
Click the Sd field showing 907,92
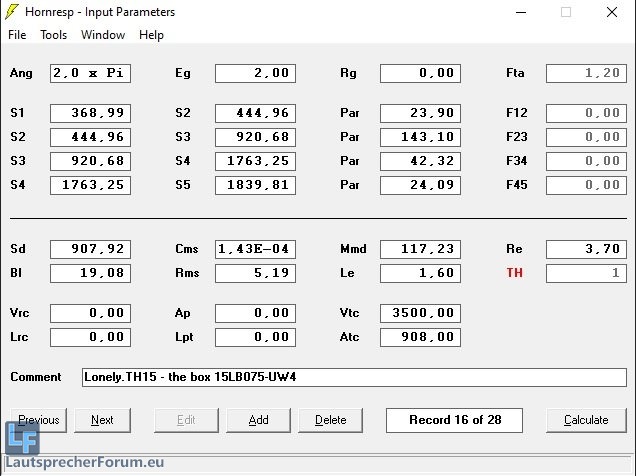click(x=90, y=249)
